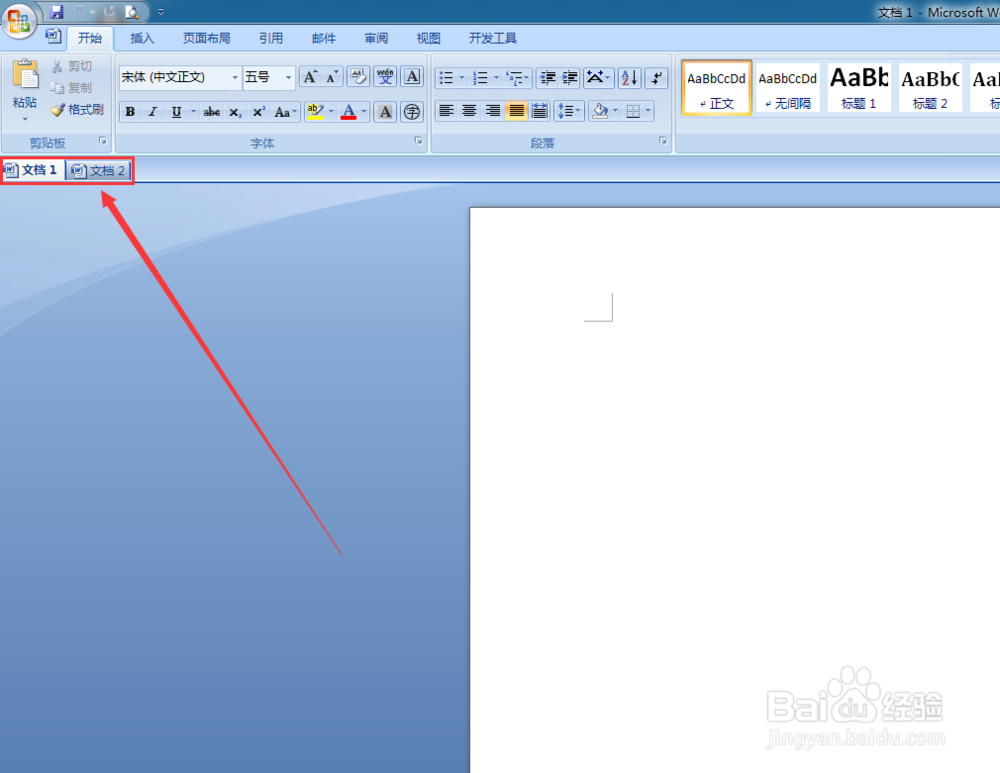
Task: Clear formatting icon
Action: [358, 77]
